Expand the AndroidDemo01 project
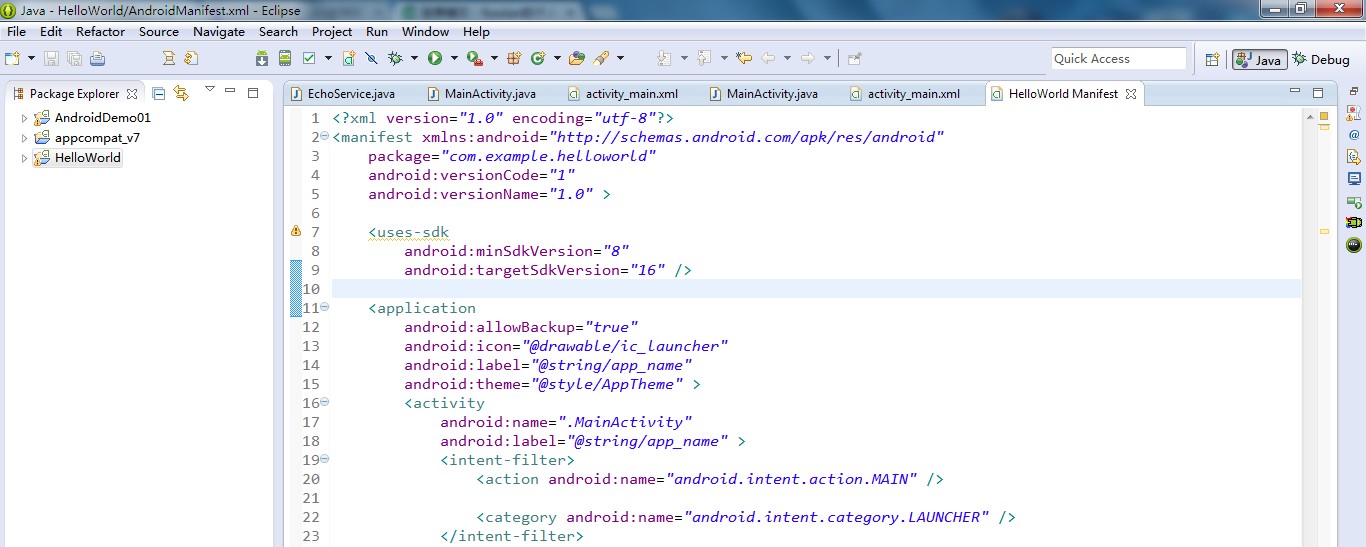 click(x=25, y=118)
